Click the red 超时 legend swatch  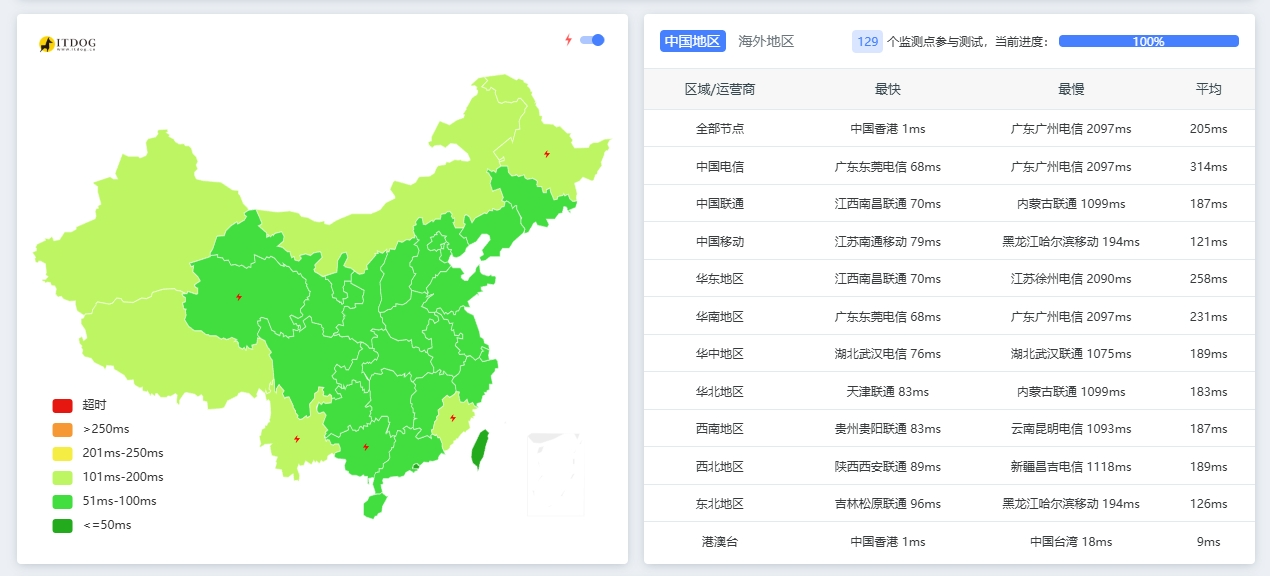[x=62, y=405]
